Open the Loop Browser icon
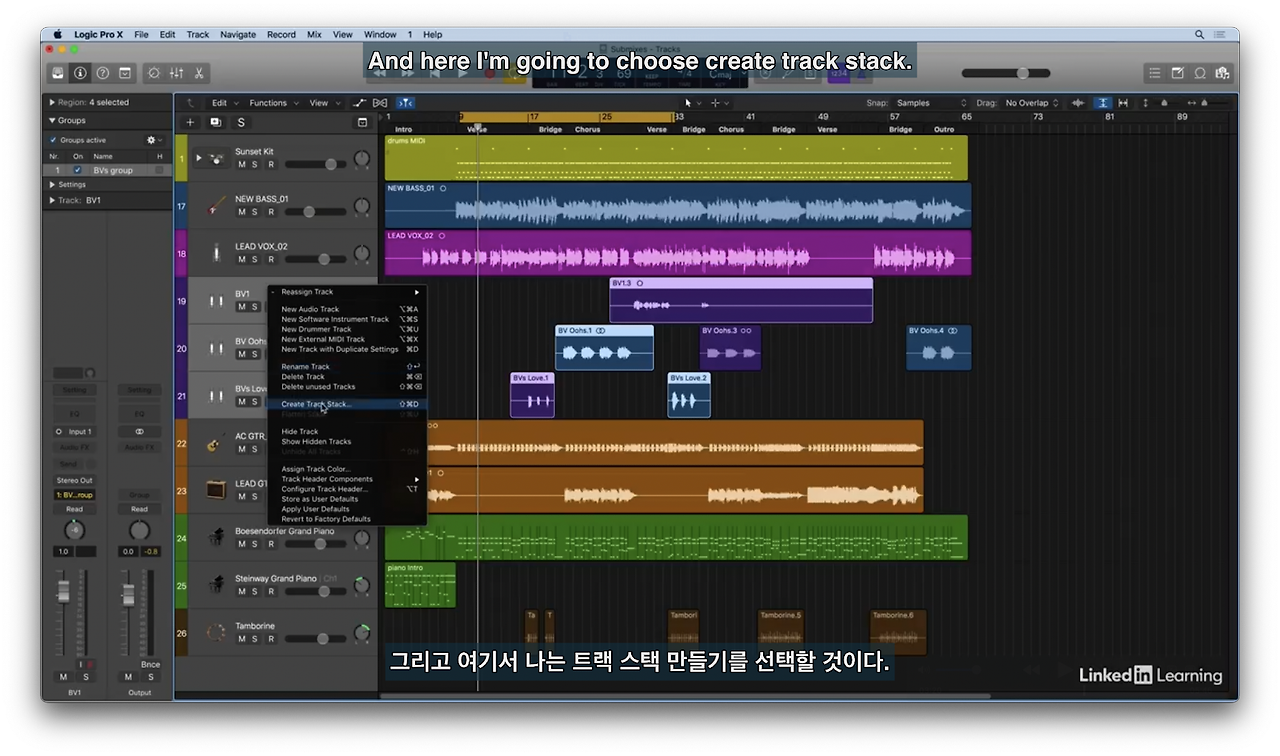 [x=1200, y=73]
